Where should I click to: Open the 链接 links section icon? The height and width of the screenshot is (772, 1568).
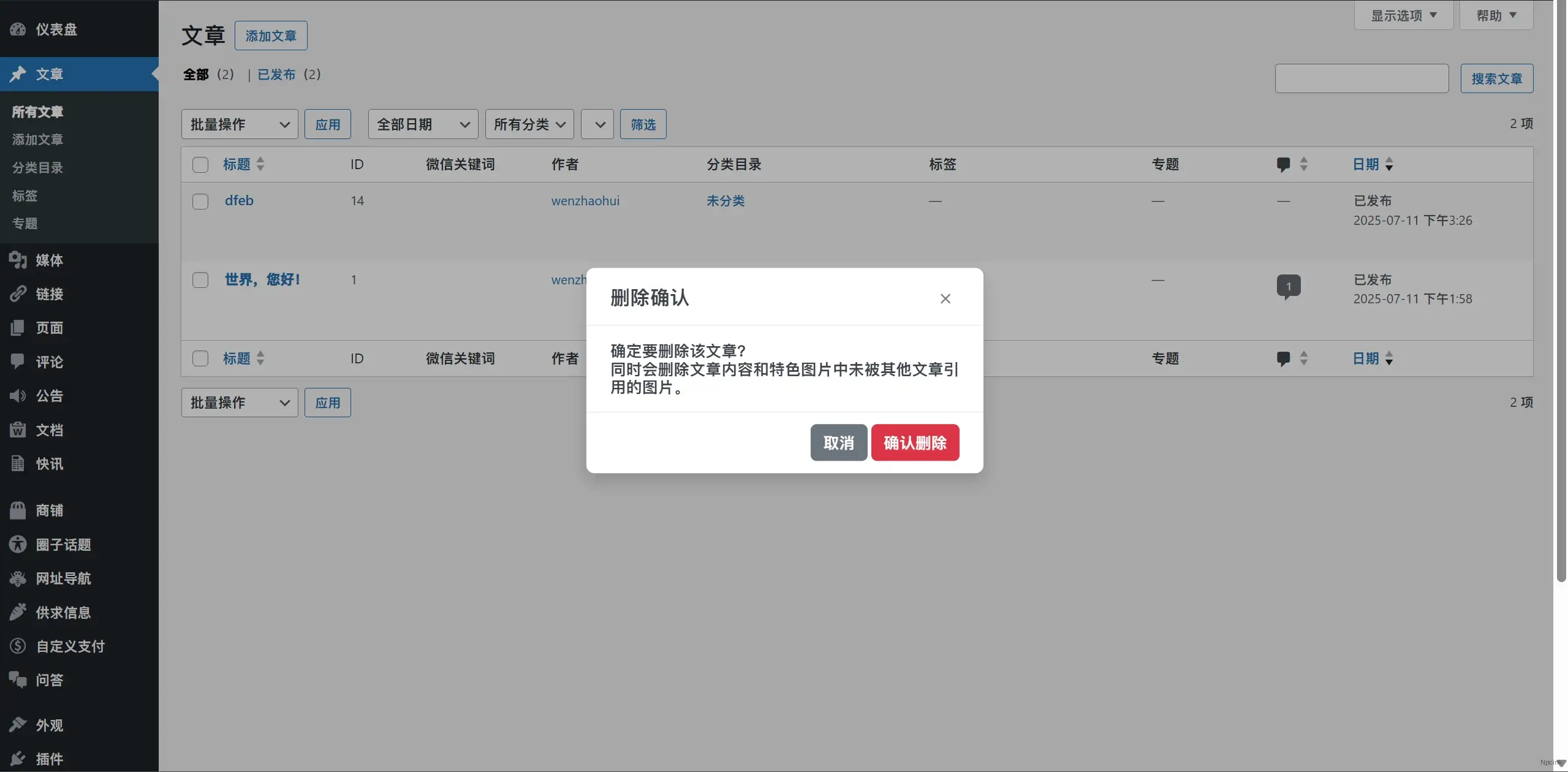tap(18, 294)
